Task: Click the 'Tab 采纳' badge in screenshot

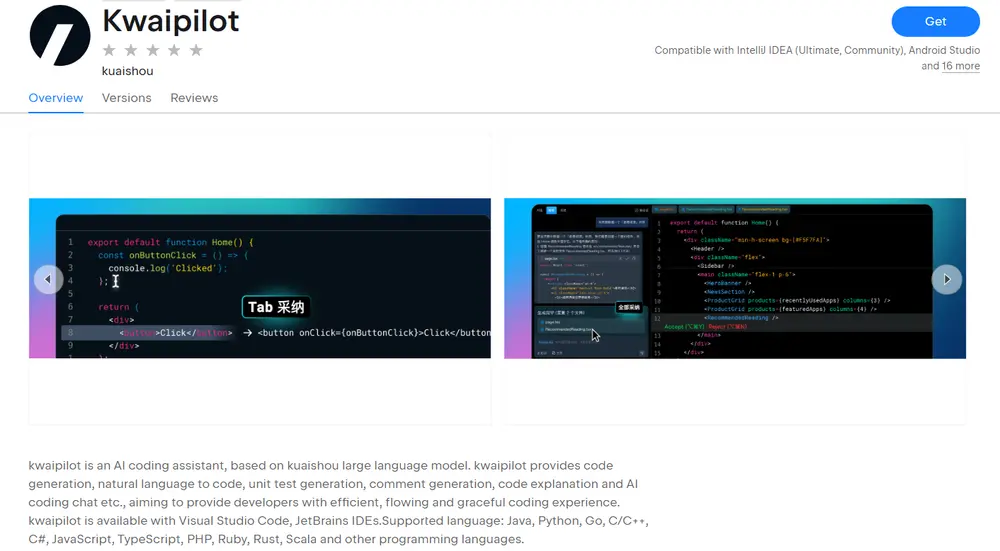Action: pos(275,307)
